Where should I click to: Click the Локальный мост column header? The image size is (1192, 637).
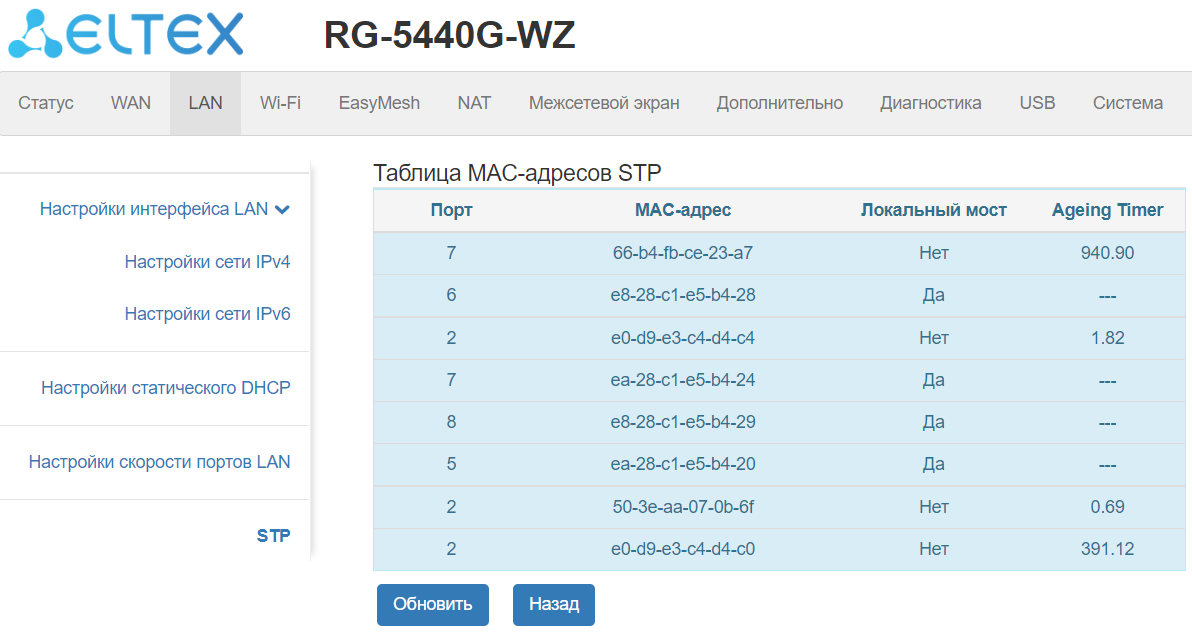[934, 211]
